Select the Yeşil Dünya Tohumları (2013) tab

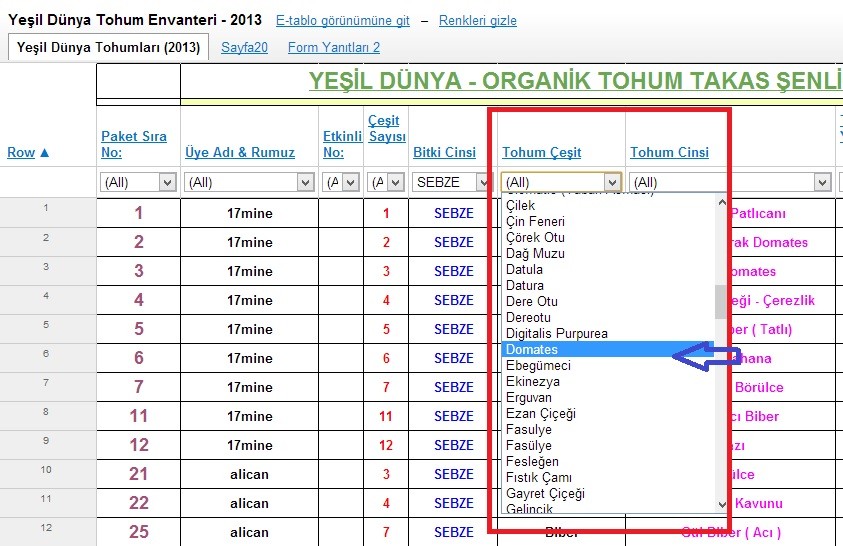108,47
